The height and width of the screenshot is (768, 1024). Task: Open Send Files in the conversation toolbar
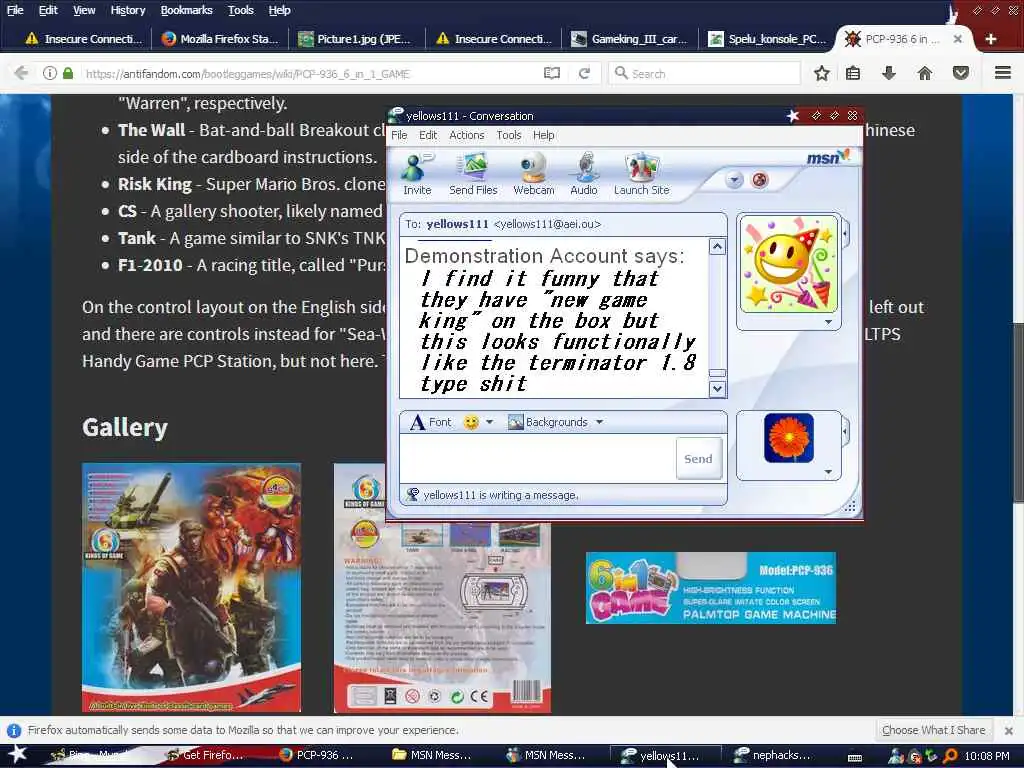[x=473, y=174]
